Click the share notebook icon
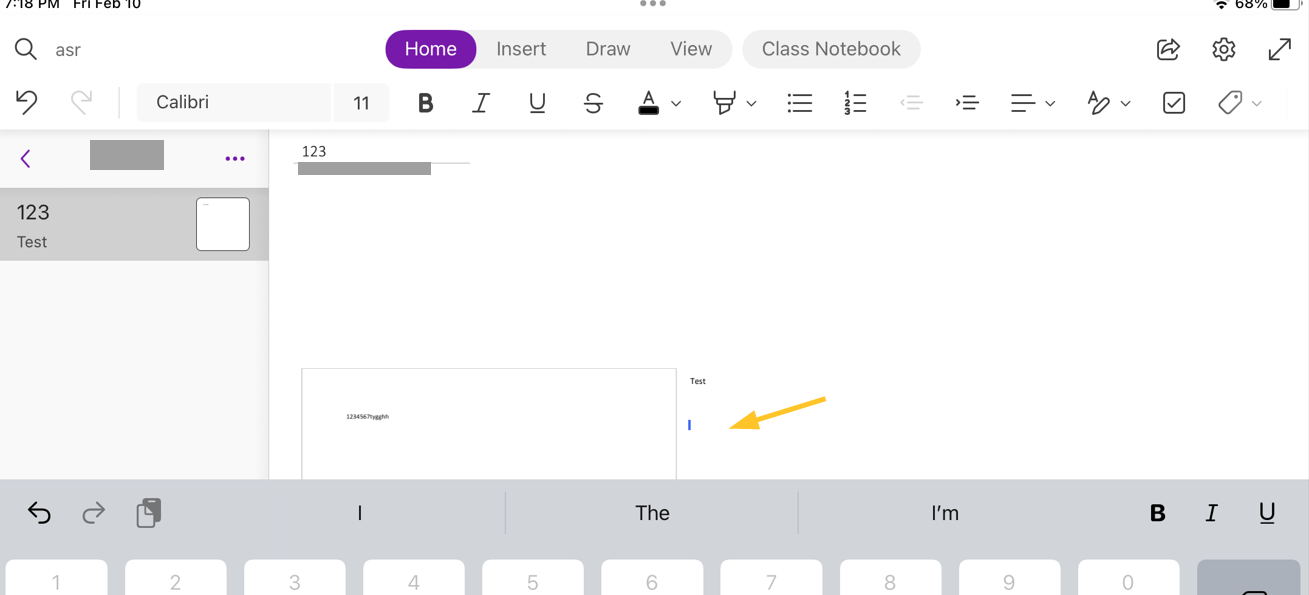 [x=1168, y=49]
